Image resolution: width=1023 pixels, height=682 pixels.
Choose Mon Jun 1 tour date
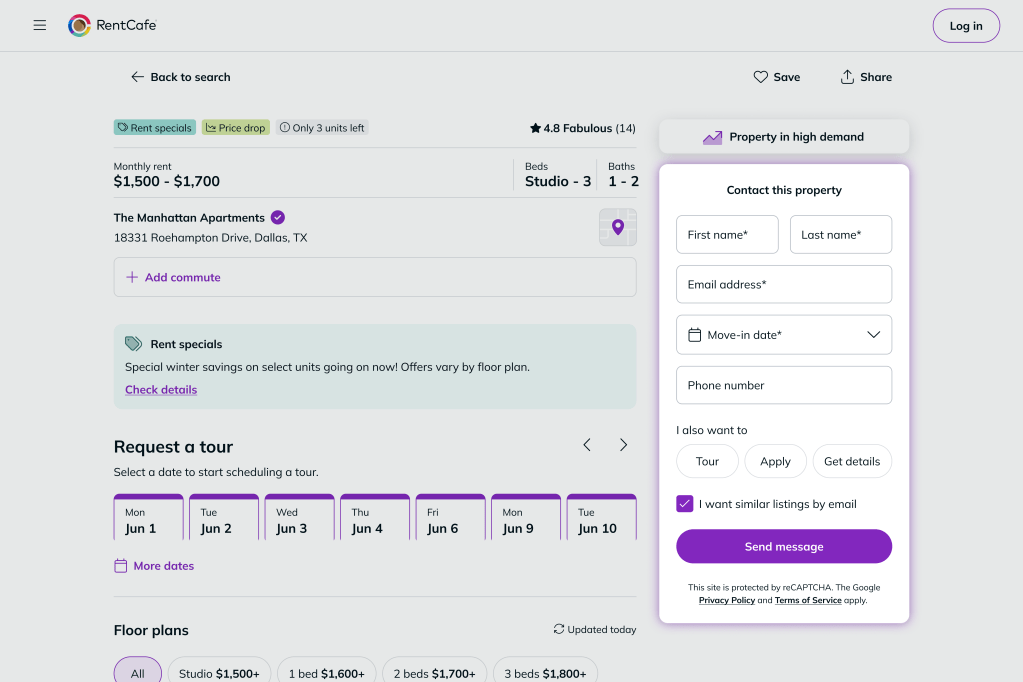[x=149, y=518]
